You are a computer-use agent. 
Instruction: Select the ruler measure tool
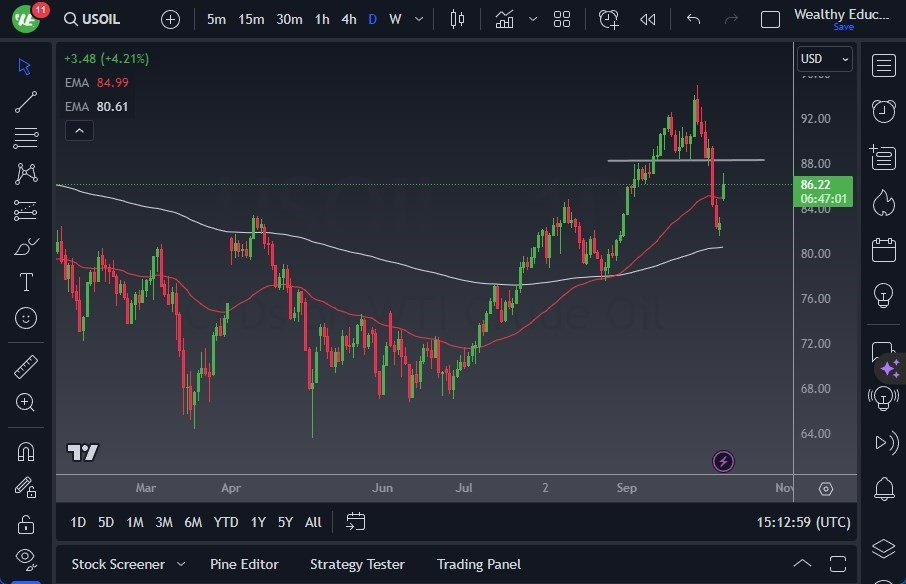coord(26,366)
